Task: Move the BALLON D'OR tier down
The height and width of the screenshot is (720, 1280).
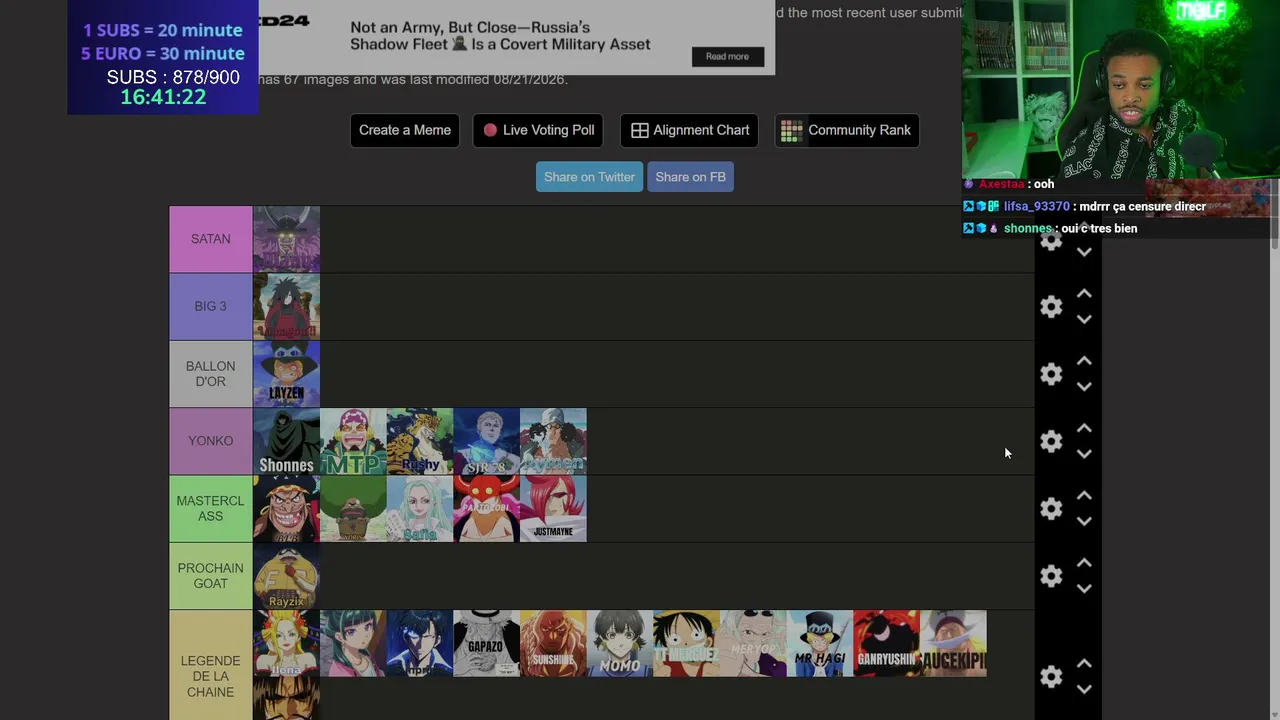Action: point(1084,386)
